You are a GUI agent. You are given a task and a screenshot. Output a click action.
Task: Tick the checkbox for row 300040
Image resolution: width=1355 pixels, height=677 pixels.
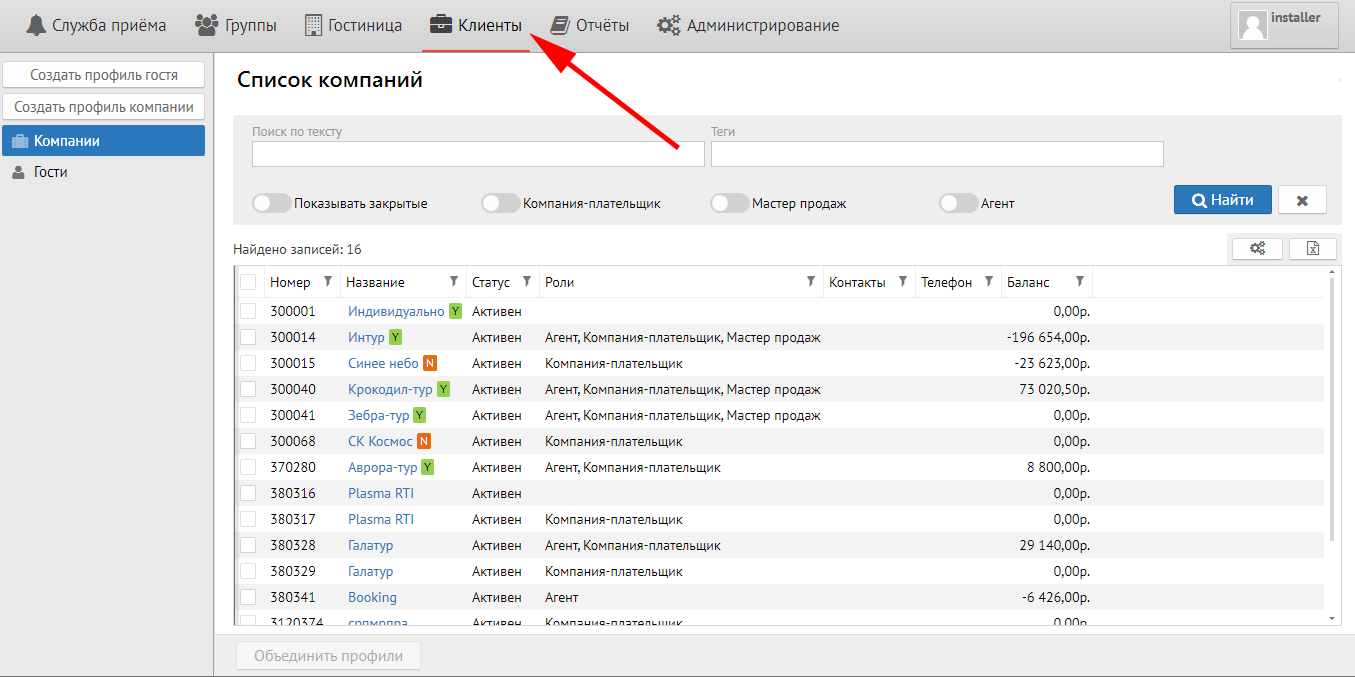(x=248, y=390)
